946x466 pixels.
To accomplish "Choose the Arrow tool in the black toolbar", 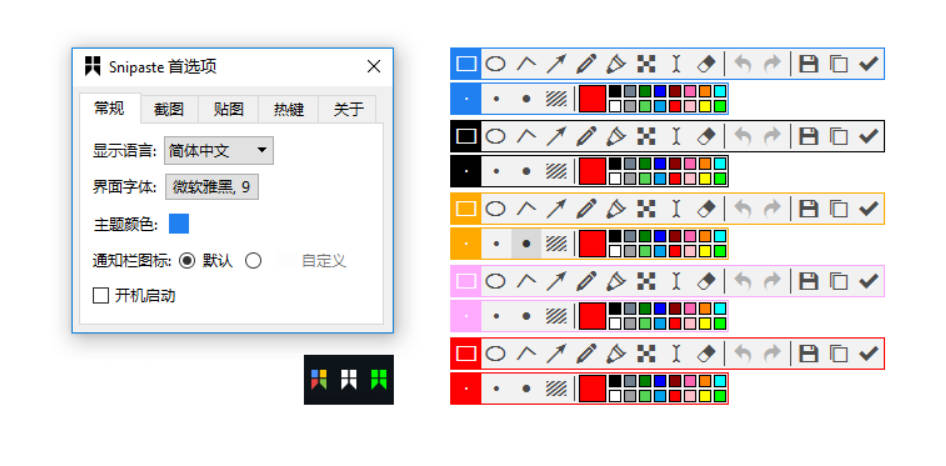I will 556,136.
